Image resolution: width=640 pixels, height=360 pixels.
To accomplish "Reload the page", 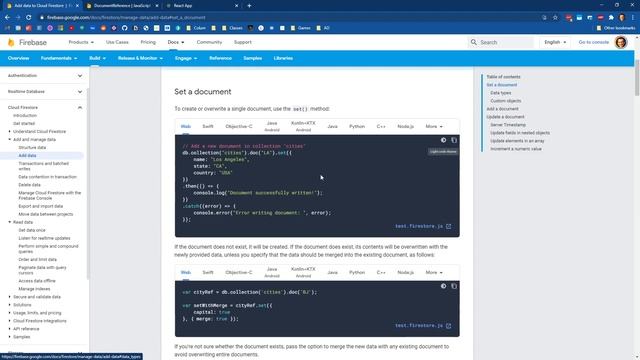I will click(29, 18).
